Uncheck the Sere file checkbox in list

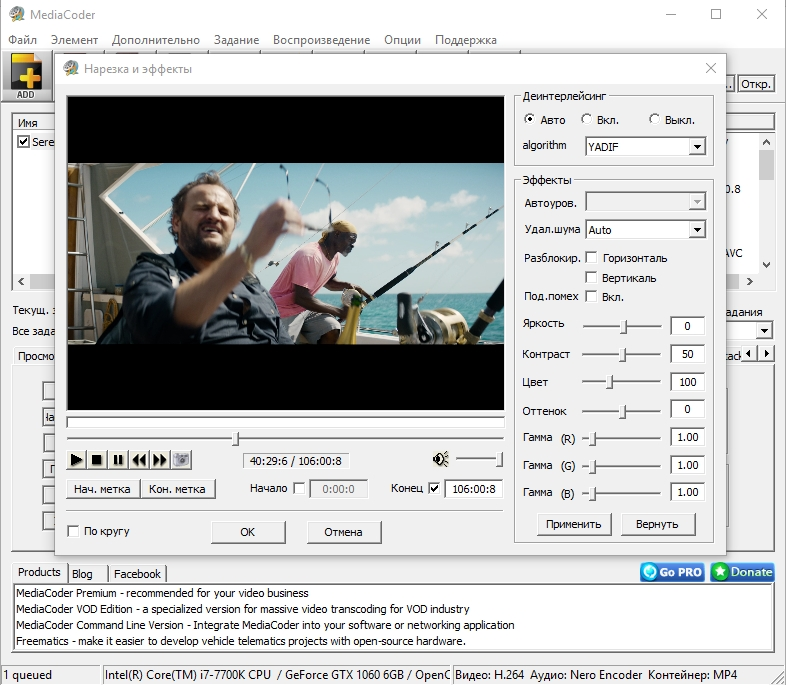point(23,142)
